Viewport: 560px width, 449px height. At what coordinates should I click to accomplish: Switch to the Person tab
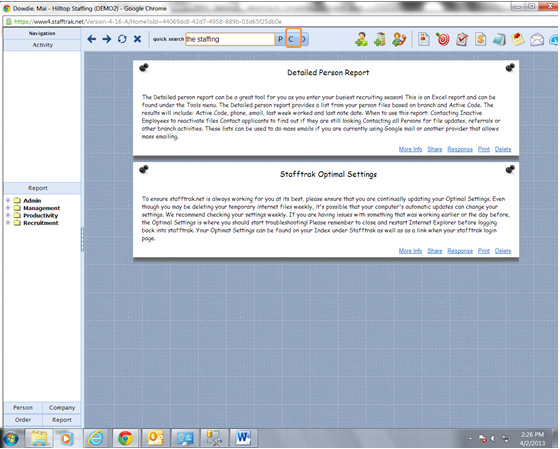(x=23, y=408)
